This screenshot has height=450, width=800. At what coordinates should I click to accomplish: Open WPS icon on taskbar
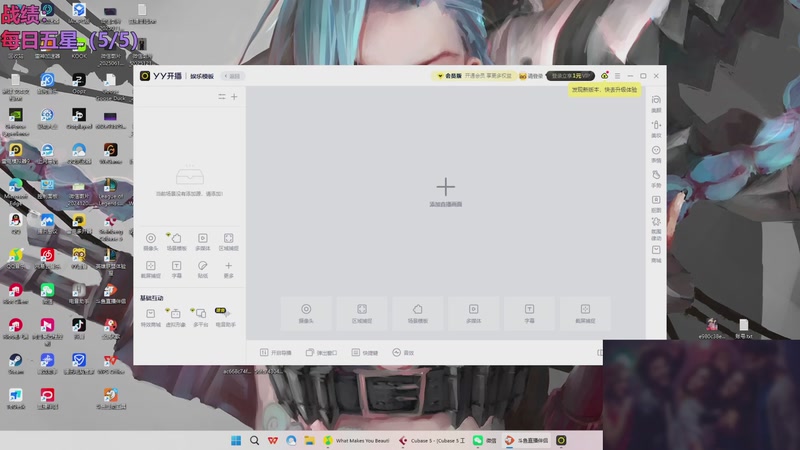coord(272,440)
